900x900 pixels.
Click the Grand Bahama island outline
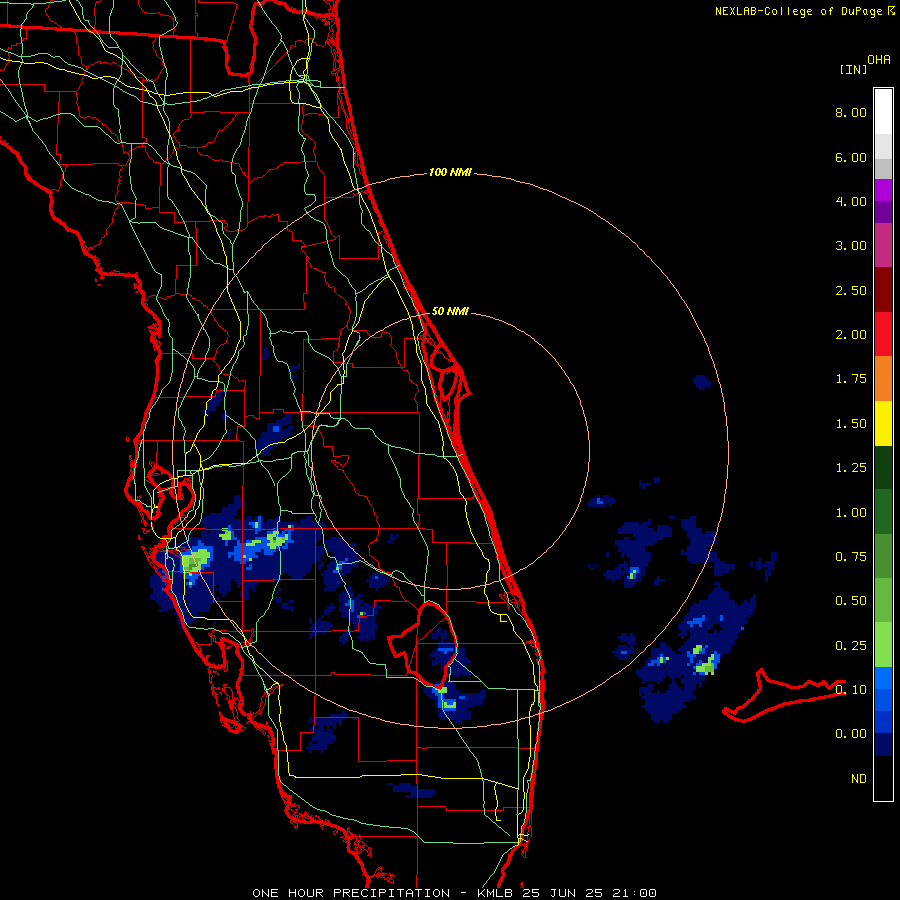[783, 696]
